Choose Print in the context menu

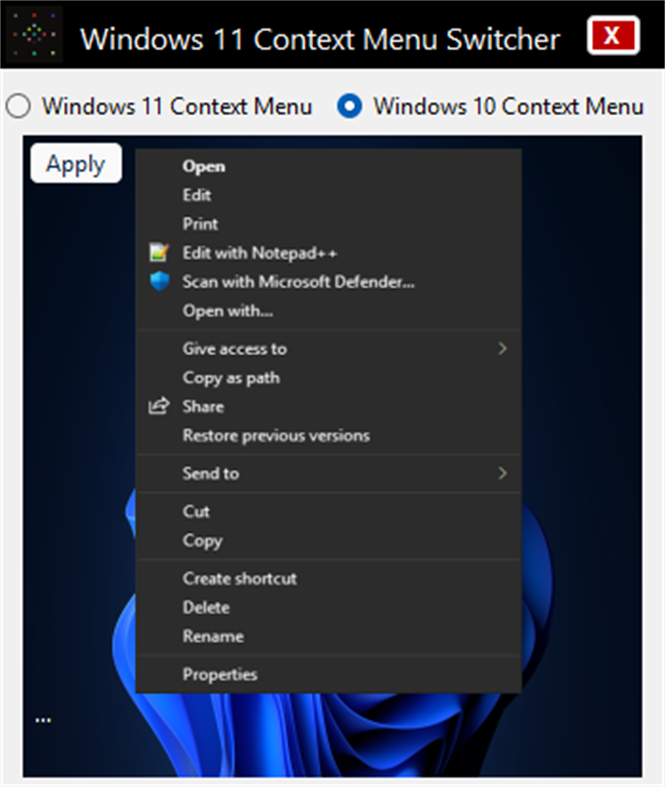coord(329,224)
